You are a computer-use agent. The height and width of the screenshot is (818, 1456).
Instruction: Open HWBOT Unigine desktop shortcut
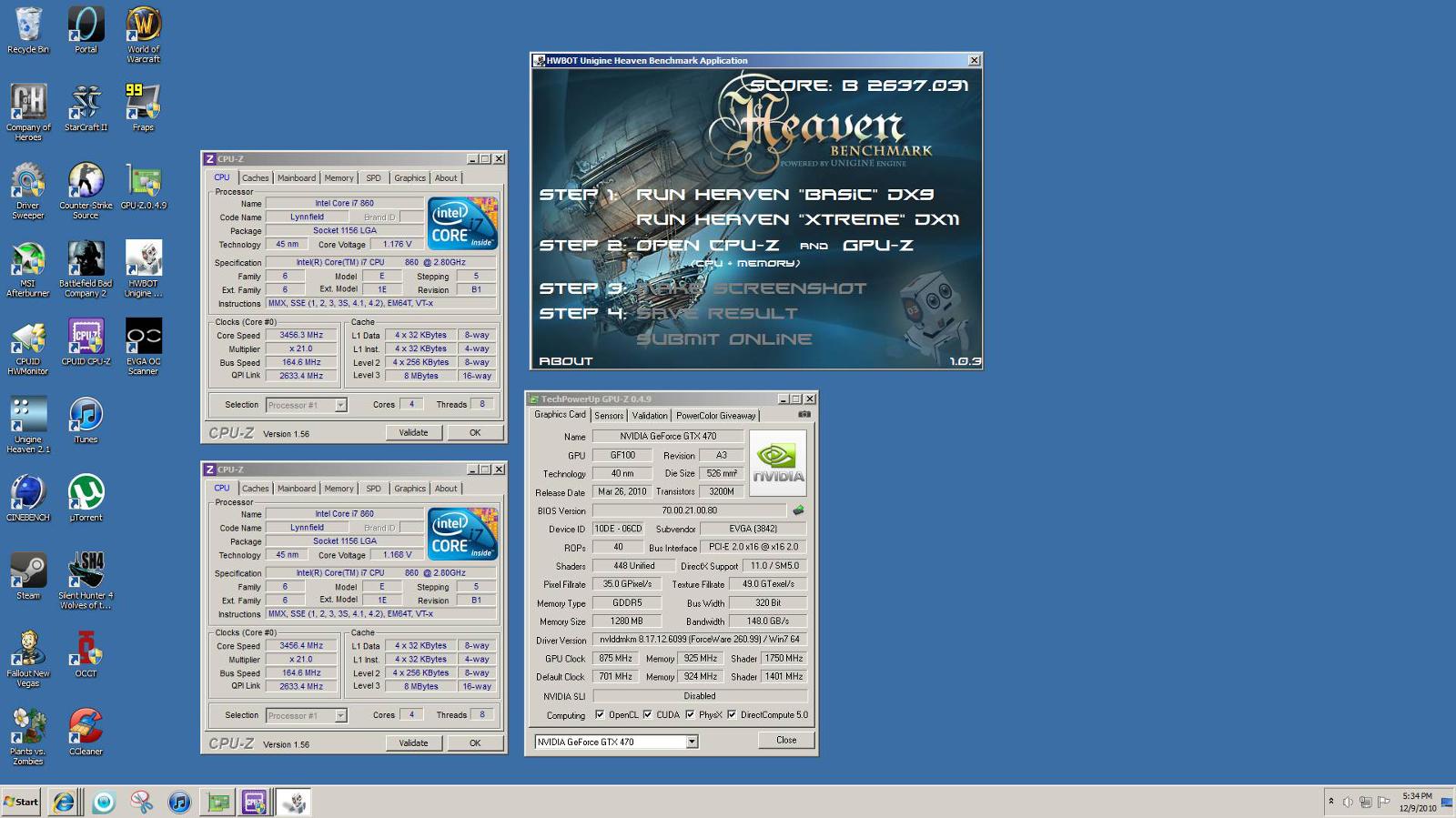tap(143, 268)
